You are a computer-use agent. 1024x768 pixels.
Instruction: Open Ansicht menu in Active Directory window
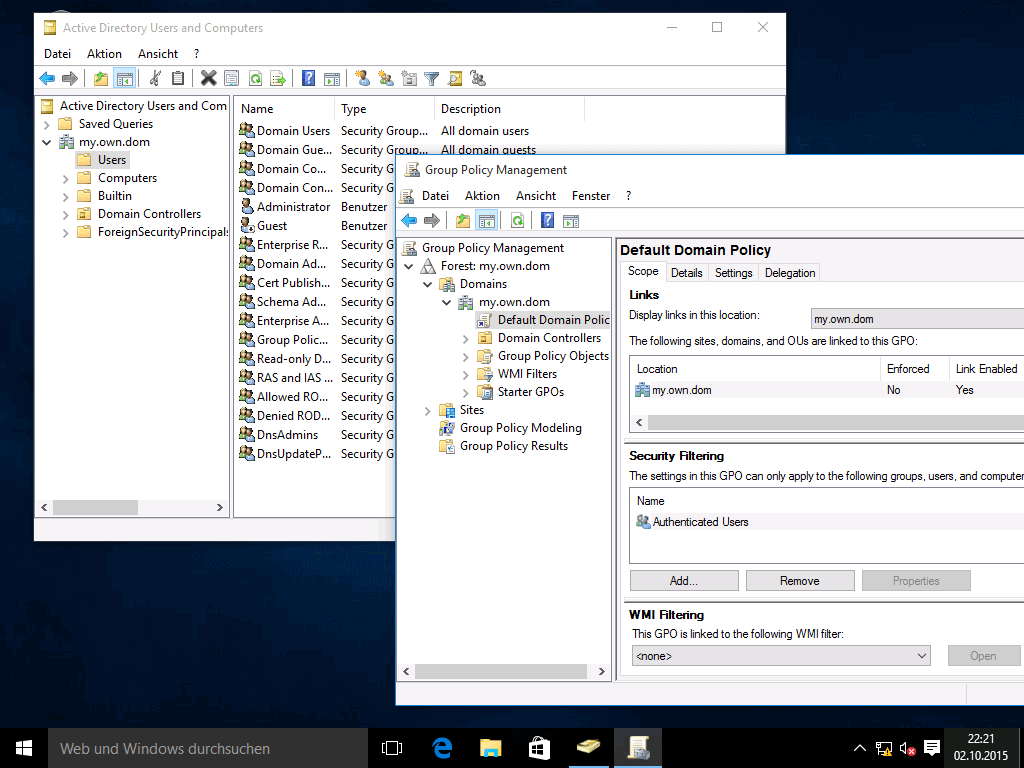(157, 54)
